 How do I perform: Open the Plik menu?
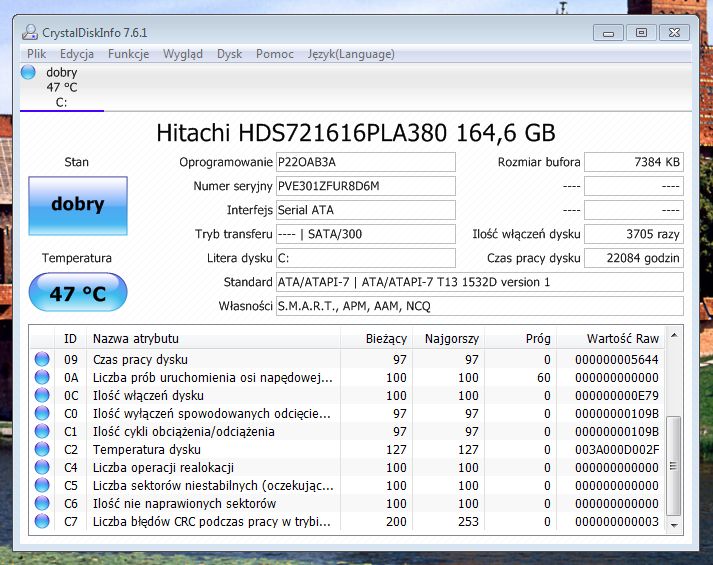pyautogui.click(x=36, y=54)
